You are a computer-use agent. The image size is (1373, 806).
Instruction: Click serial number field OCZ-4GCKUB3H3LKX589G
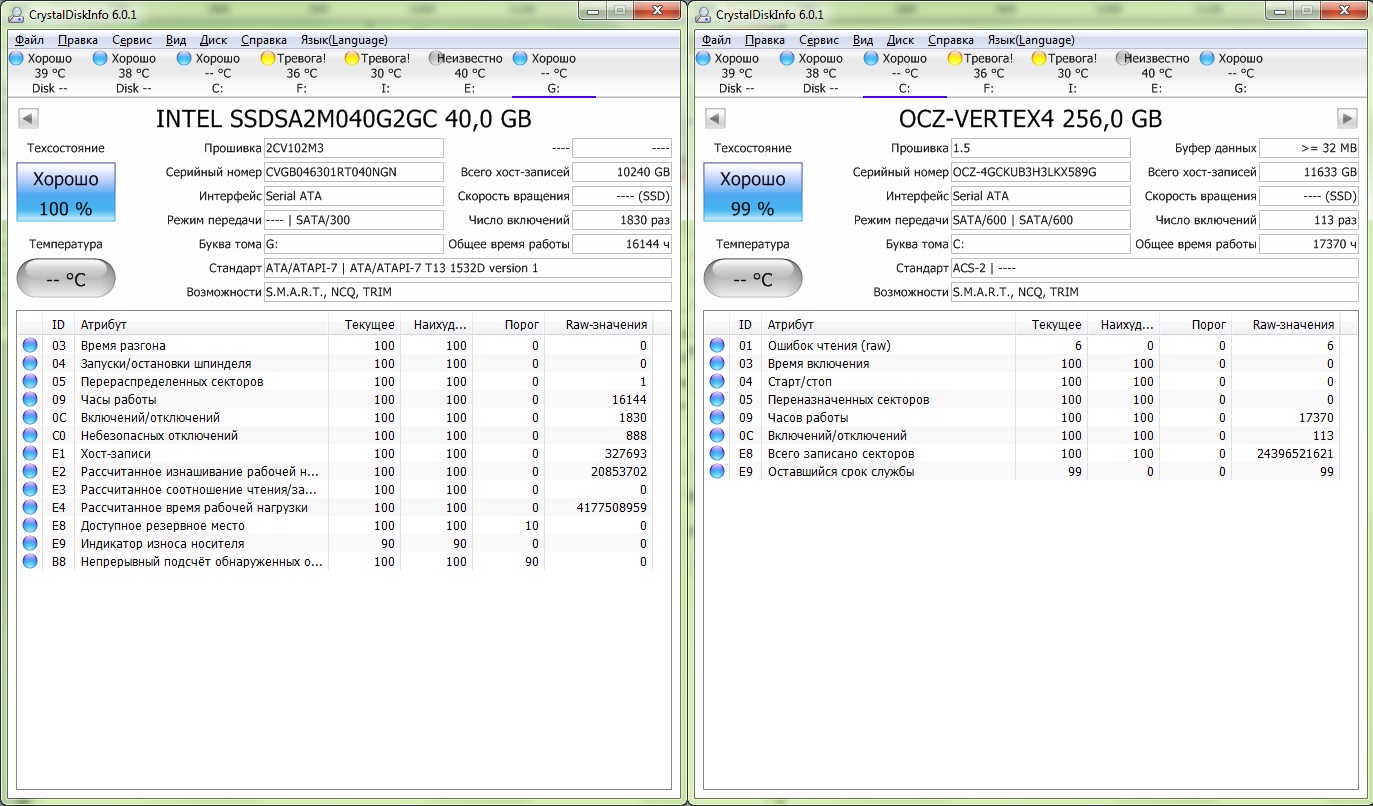pyautogui.click(x=1040, y=172)
